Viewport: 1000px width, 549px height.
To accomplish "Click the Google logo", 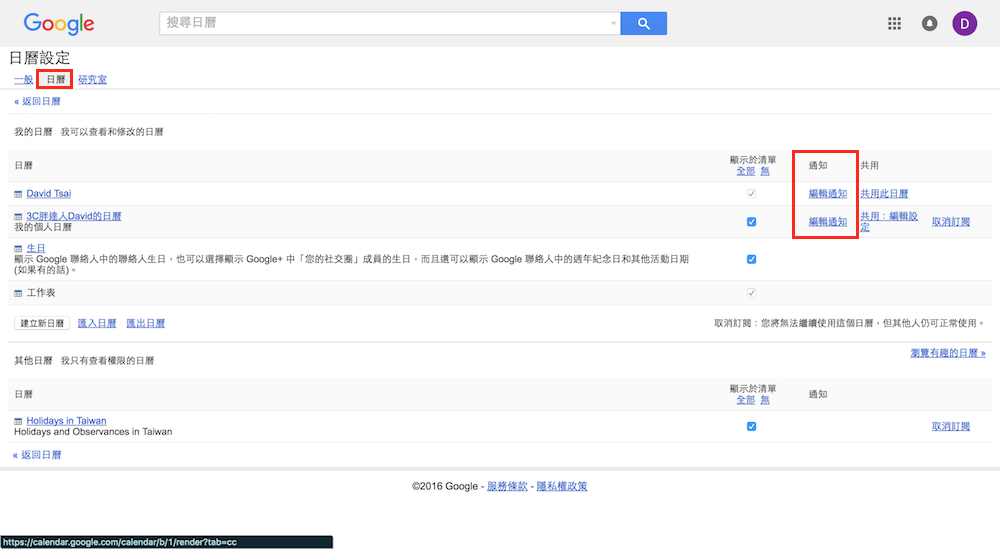I will point(59,24).
